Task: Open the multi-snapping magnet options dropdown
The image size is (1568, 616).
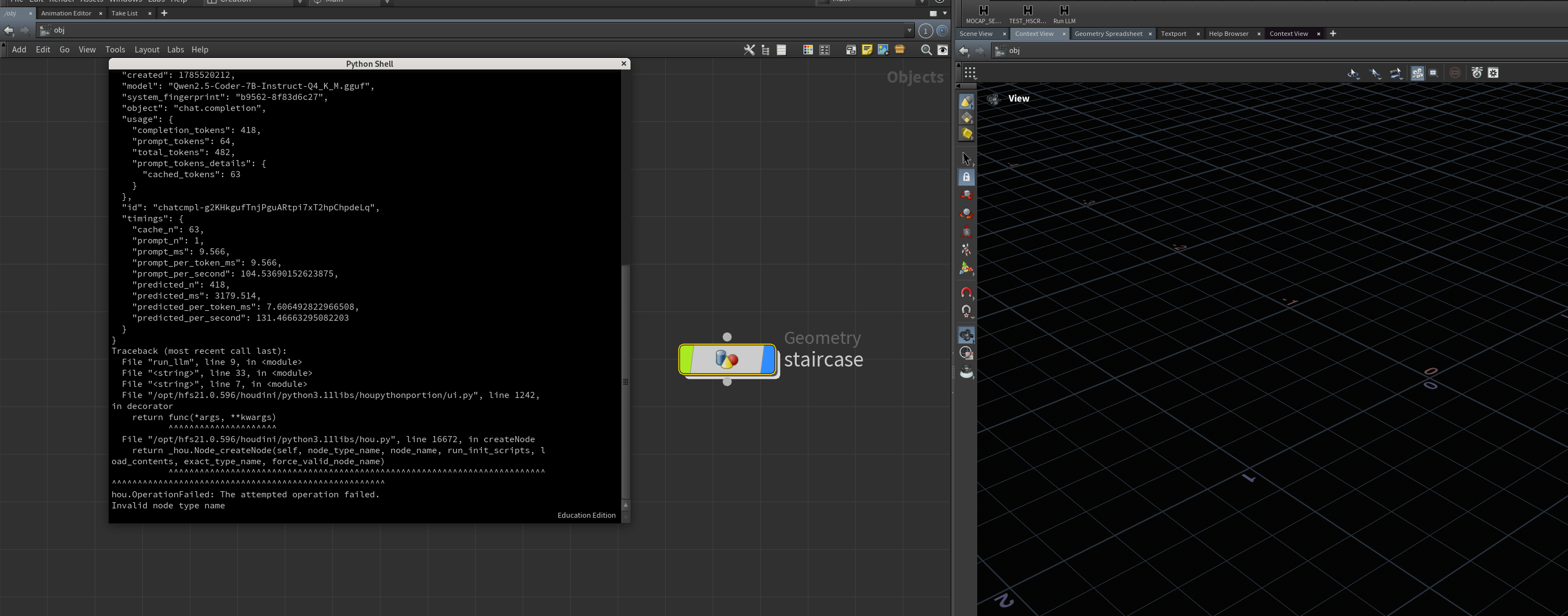Action: [966, 311]
